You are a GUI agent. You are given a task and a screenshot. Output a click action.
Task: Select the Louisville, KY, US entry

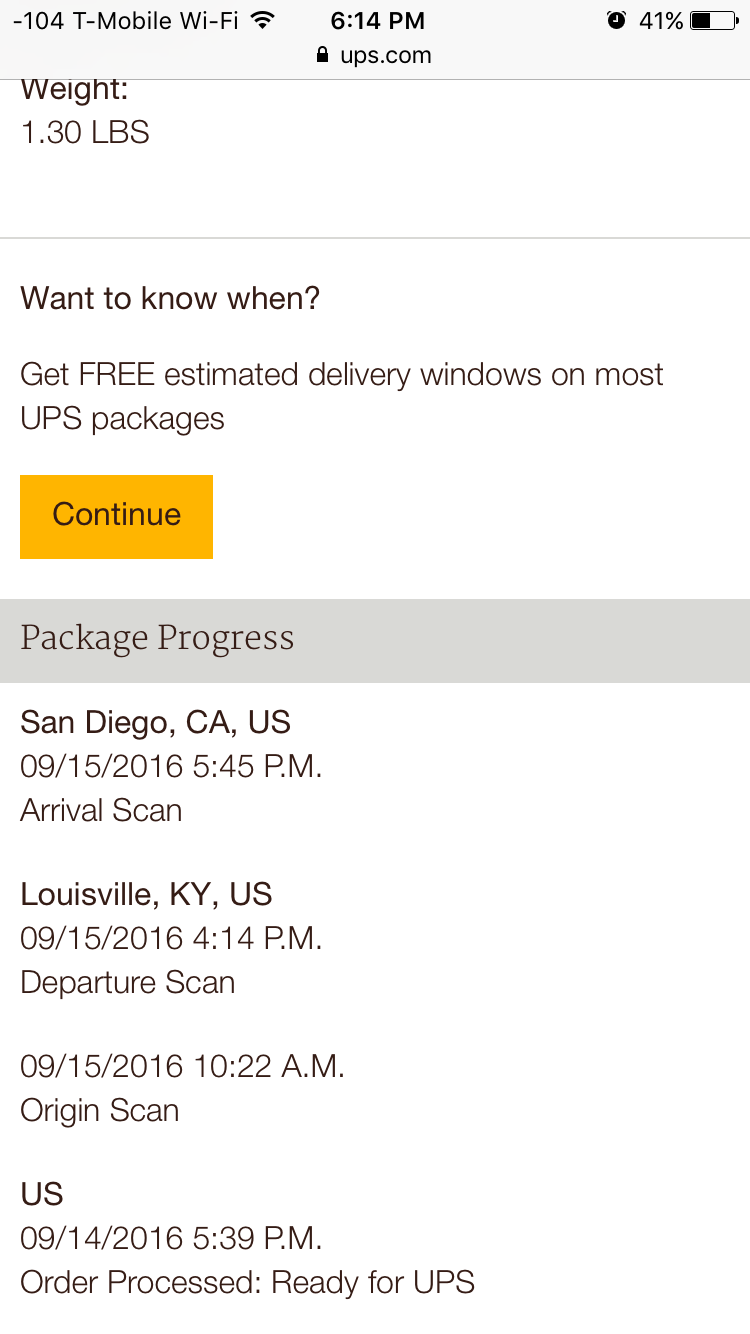point(146,894)
